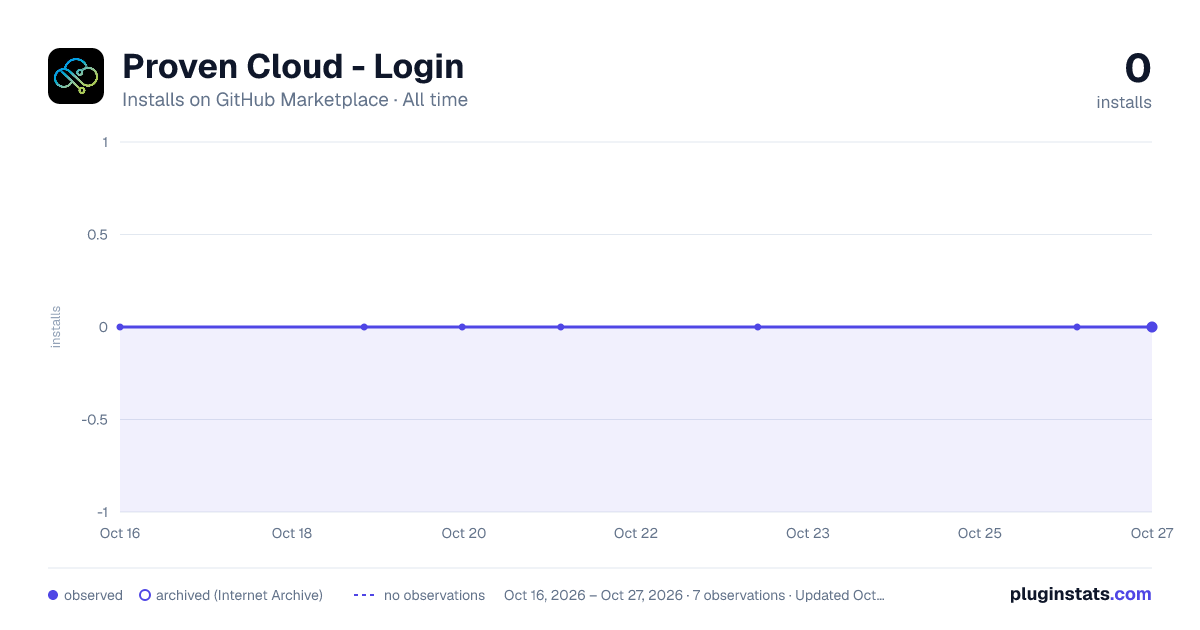Click the 'observed' legend dot
This screenshot has width=1200, height=630.
coord(53,595)
